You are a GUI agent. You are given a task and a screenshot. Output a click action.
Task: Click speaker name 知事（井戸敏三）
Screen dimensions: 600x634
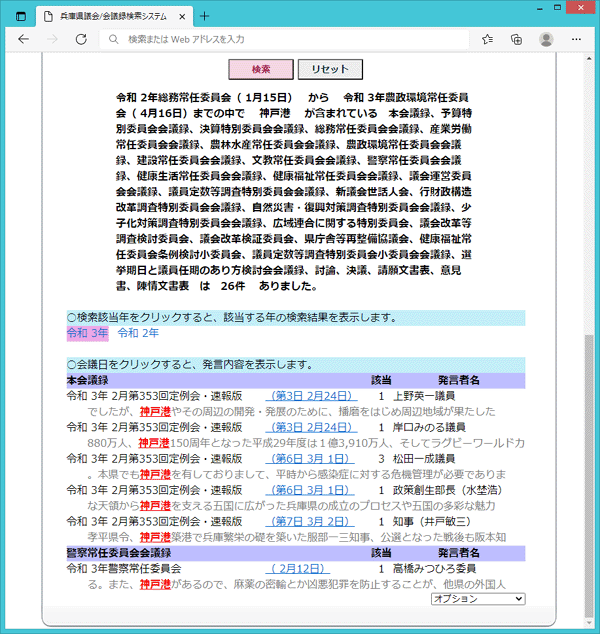click(432, 522)
